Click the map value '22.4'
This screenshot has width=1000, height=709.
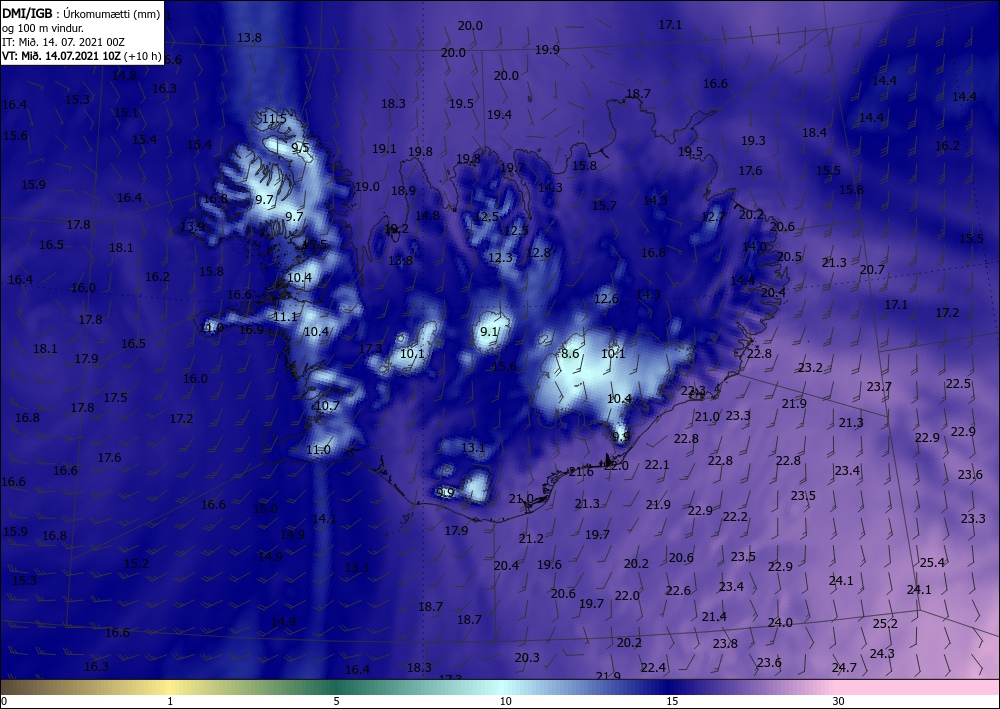point(653,668)
